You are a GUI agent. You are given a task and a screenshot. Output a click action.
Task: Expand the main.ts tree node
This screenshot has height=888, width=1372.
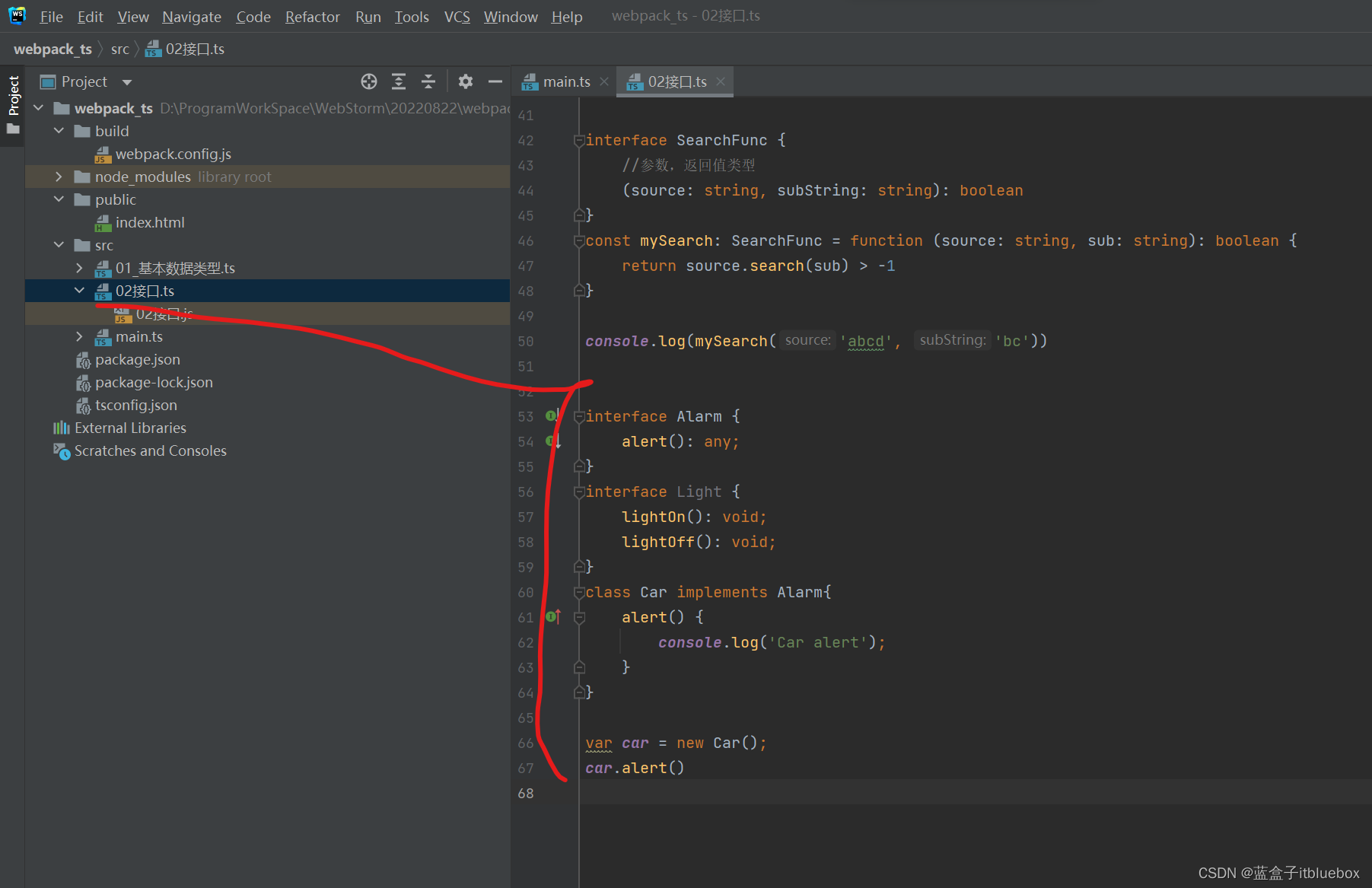pos(80,336)
